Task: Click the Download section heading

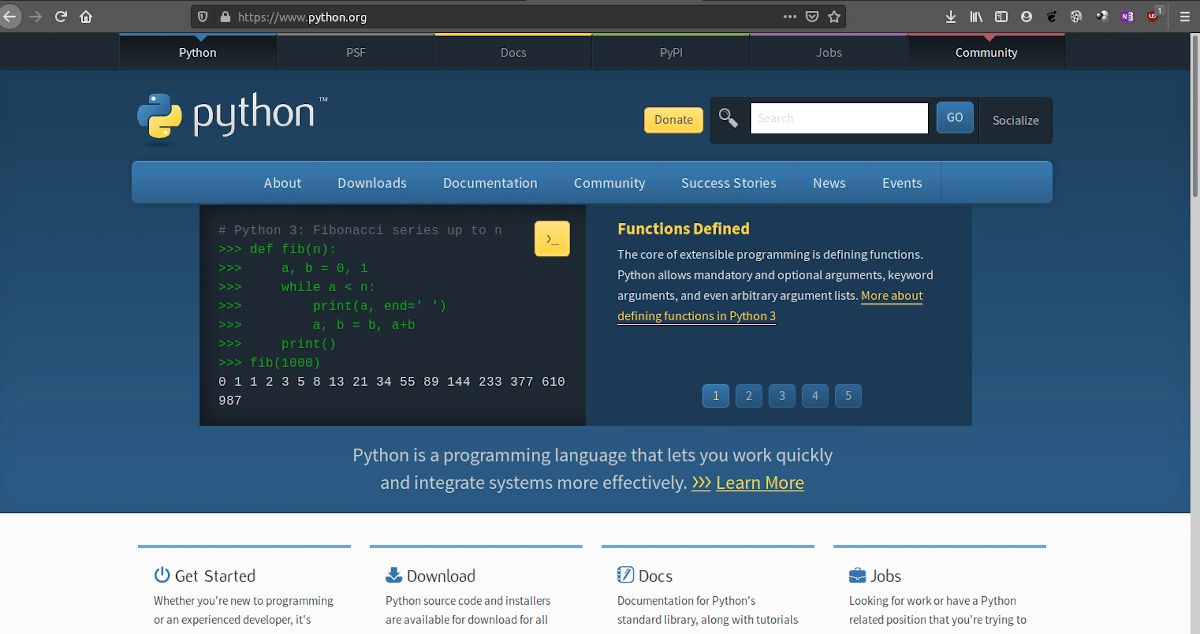Action: coord(441,575)
